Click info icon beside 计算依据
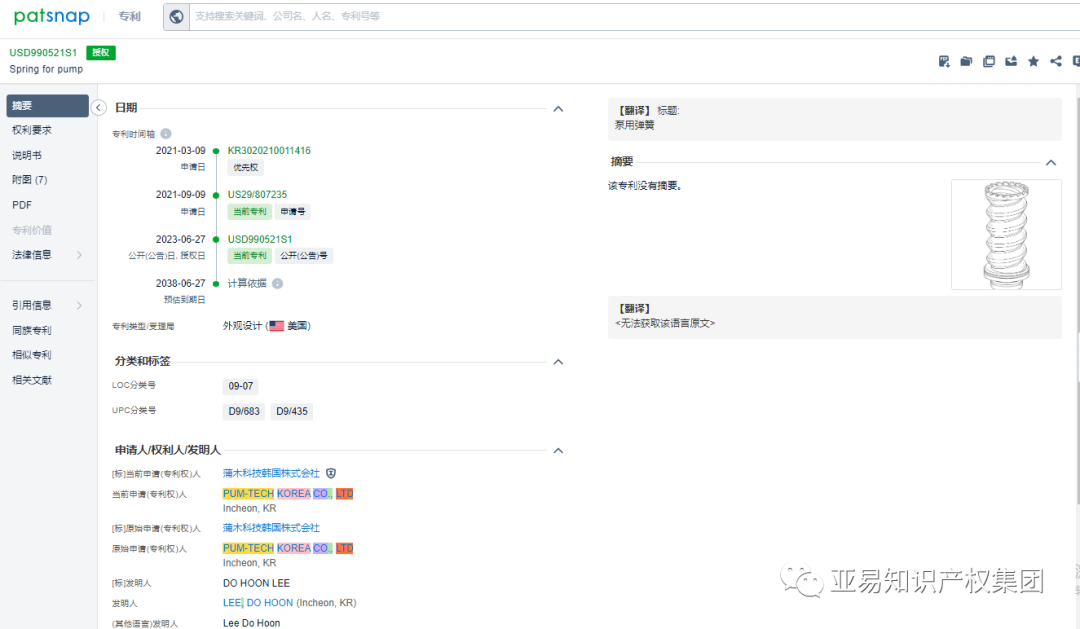 click(x=278, y=283)
